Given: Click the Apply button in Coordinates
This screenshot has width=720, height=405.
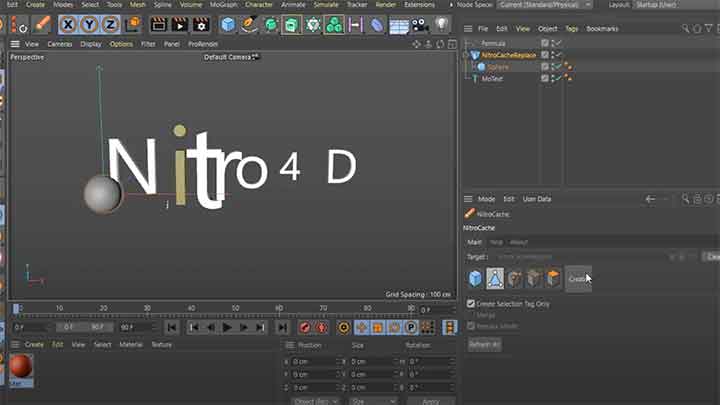Looking at the screenshot, I should pos(431,401).
